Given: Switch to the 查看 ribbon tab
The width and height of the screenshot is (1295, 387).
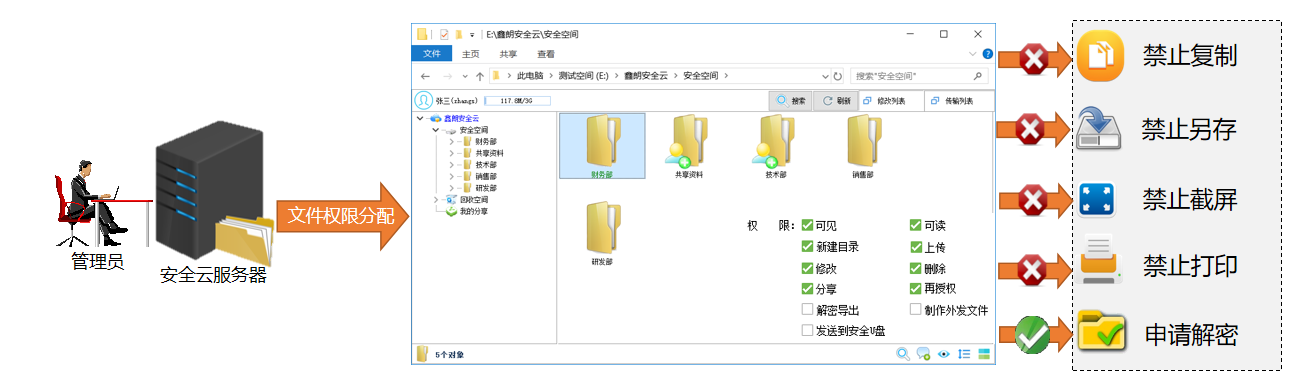Looking at the screenshot, I should (546, 54).
